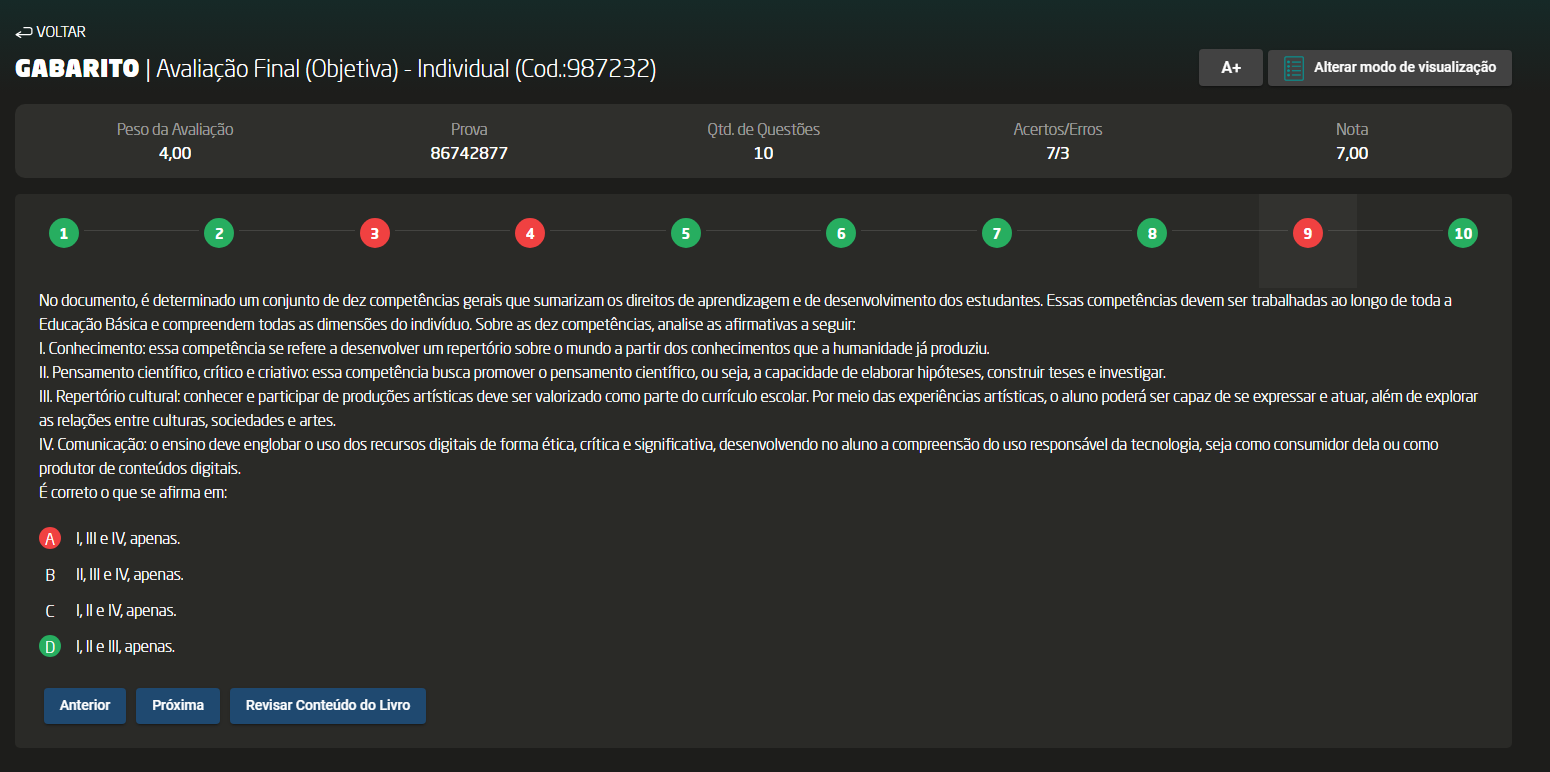
Task: Go to question 1 circle
Action: pyautogui.click(x=64, y=234)
